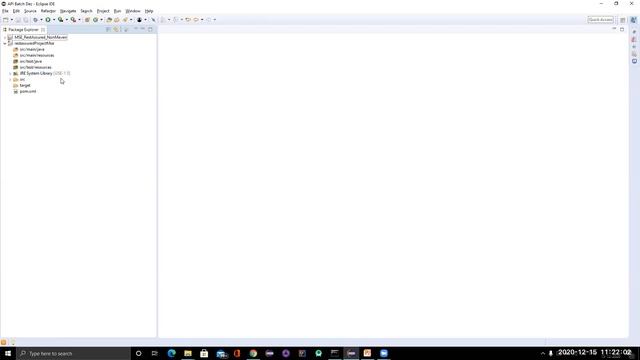
Task: Select the src/test/java source folder
Action: tap(31, 61)
